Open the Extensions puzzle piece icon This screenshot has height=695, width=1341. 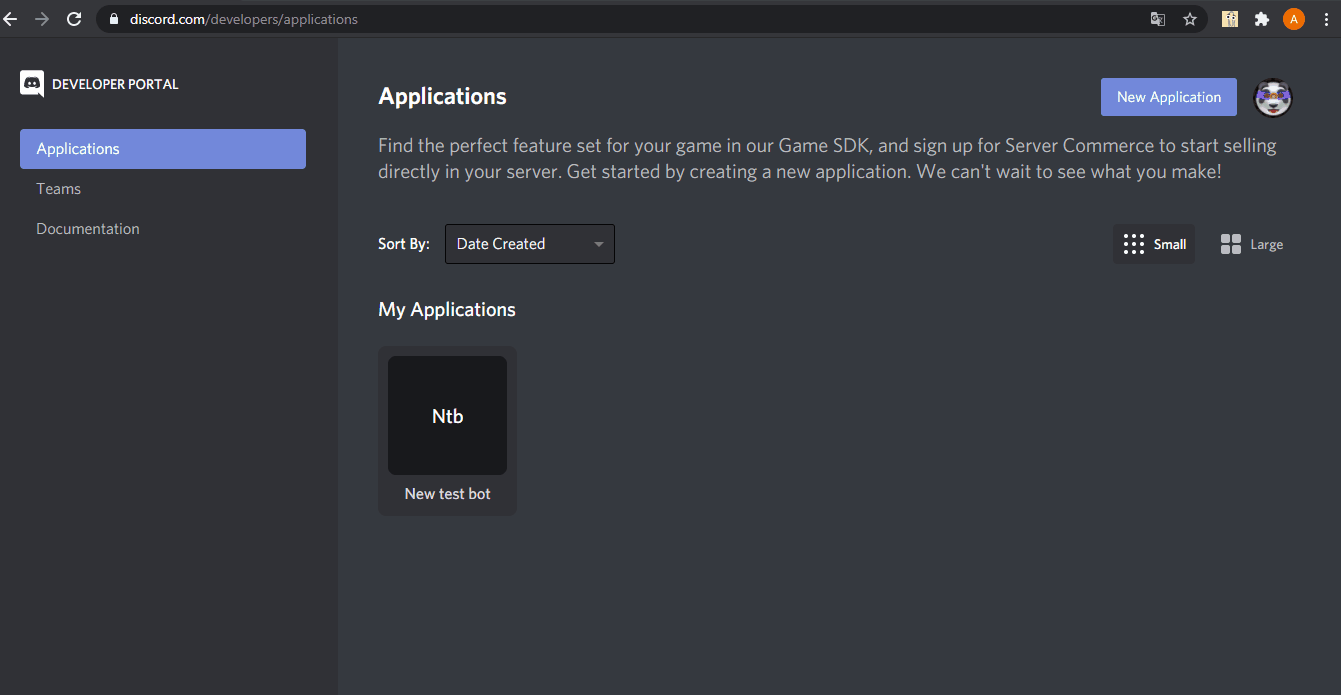1262,19
